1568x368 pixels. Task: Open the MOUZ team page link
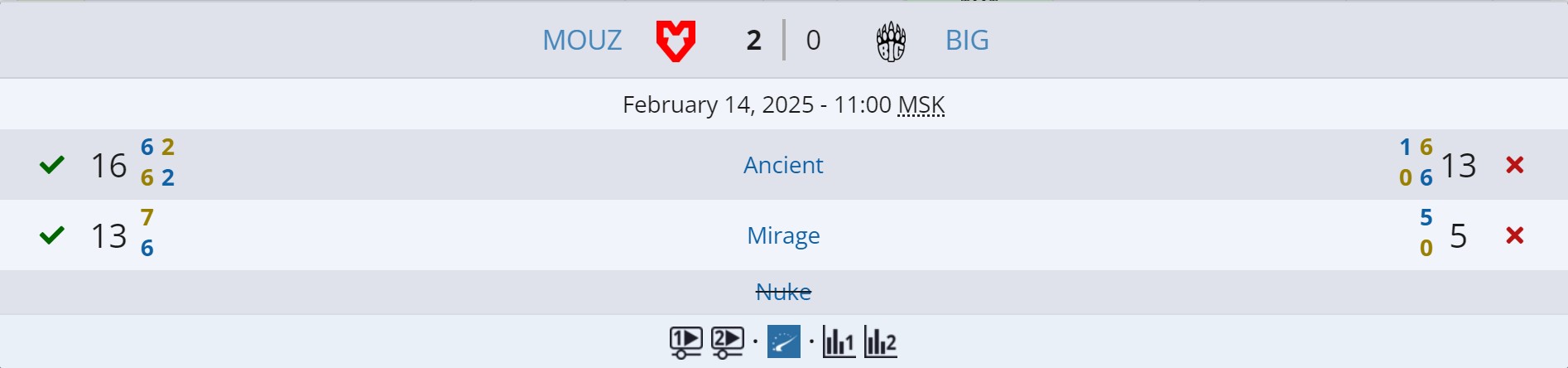pos(581,40)
